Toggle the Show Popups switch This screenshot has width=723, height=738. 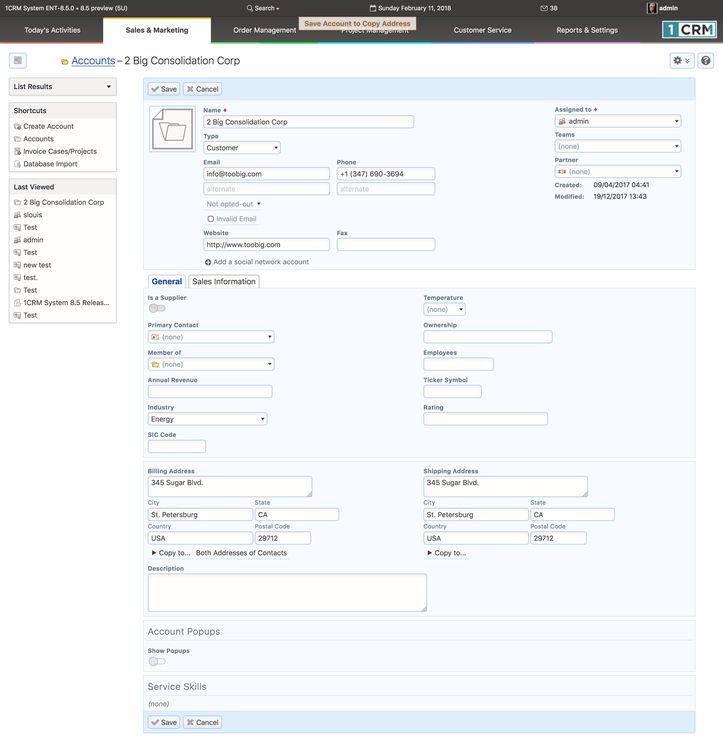157,661
